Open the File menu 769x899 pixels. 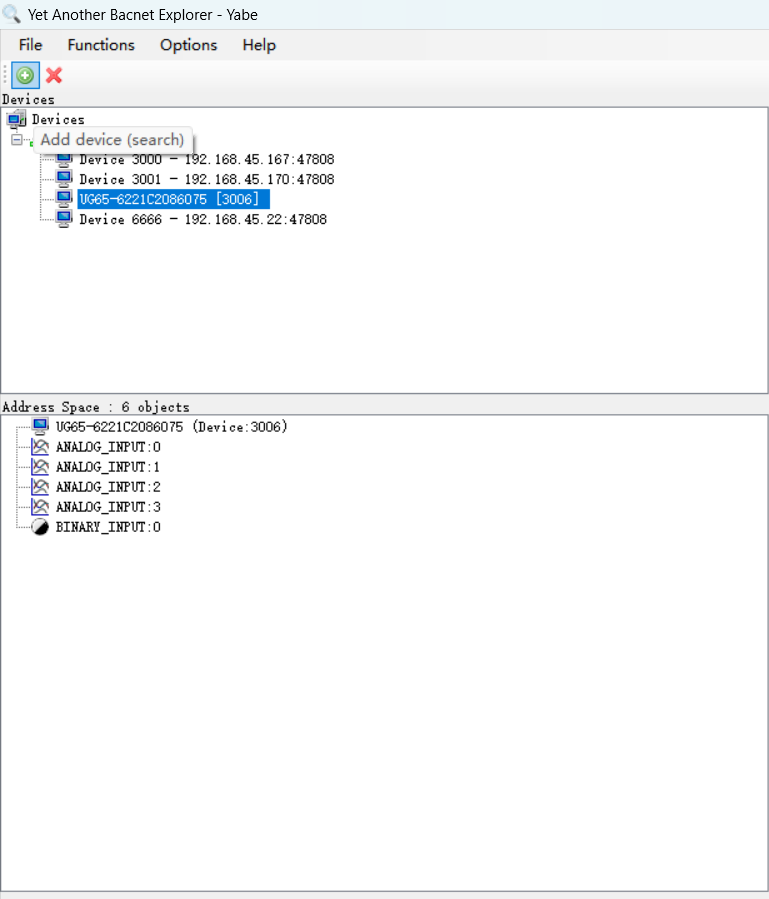click(30, 45)
